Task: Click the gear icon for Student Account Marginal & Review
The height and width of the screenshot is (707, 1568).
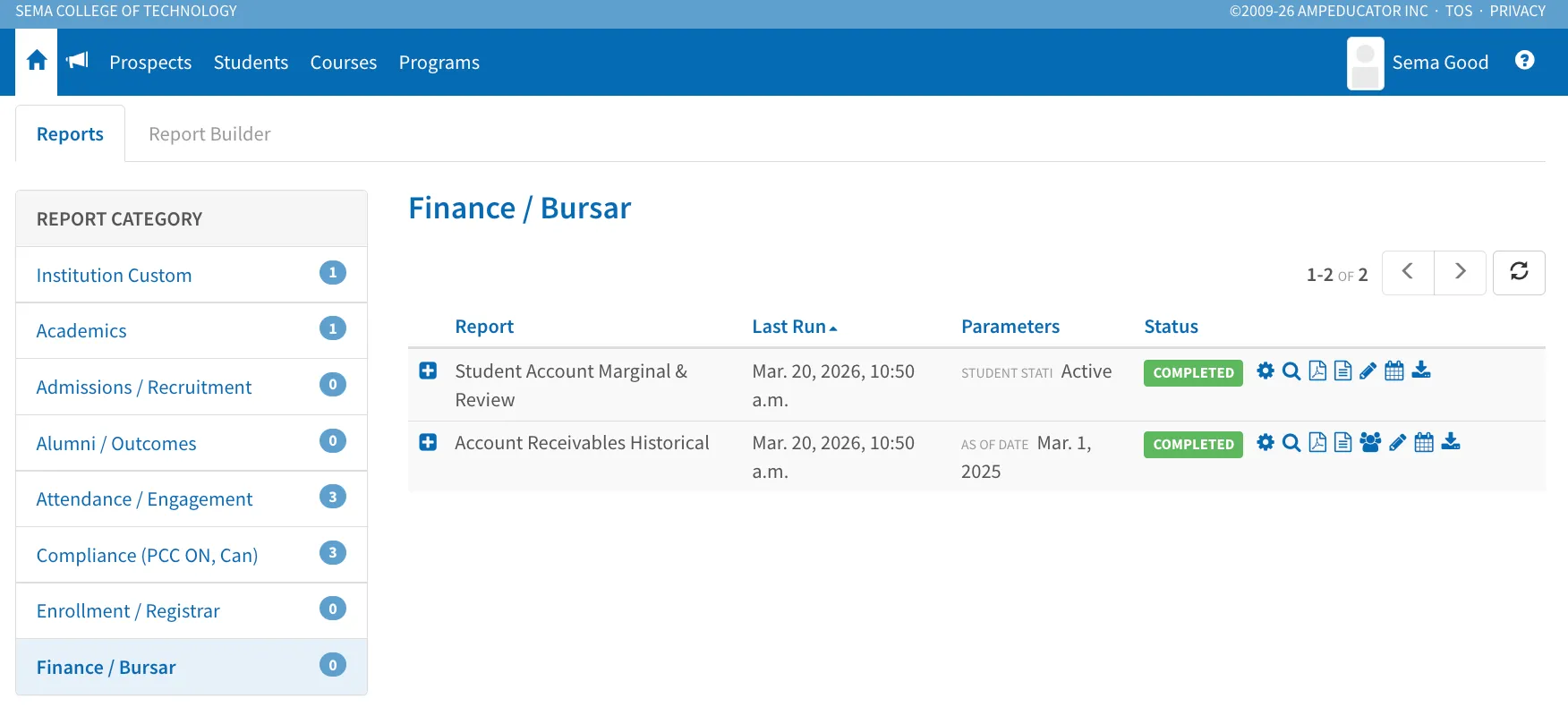Action: (1265, 371)
